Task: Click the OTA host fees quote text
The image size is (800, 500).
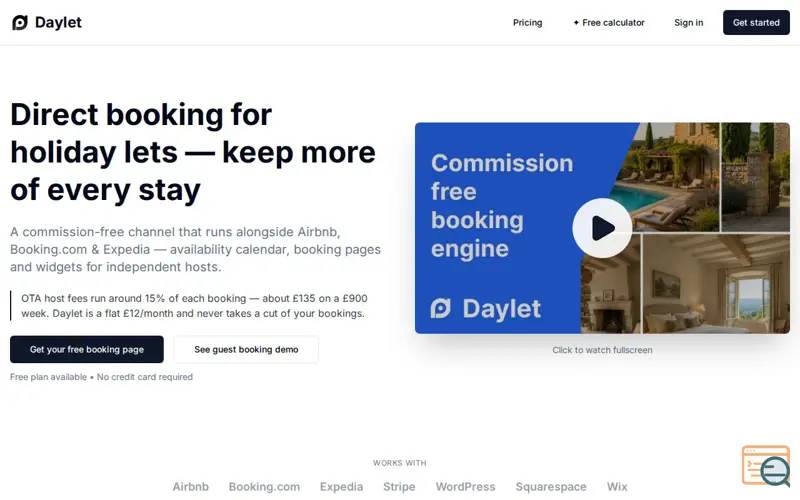Action: (x=194, y=306)
